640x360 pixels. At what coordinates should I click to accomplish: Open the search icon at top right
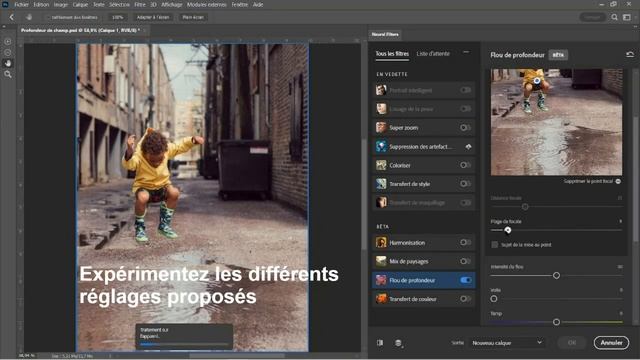tap(614, 17)
